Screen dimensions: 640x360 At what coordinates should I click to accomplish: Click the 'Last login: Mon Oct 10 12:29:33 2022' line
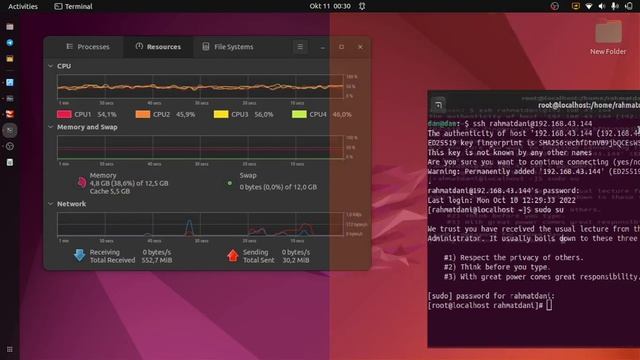coord(502,200)
